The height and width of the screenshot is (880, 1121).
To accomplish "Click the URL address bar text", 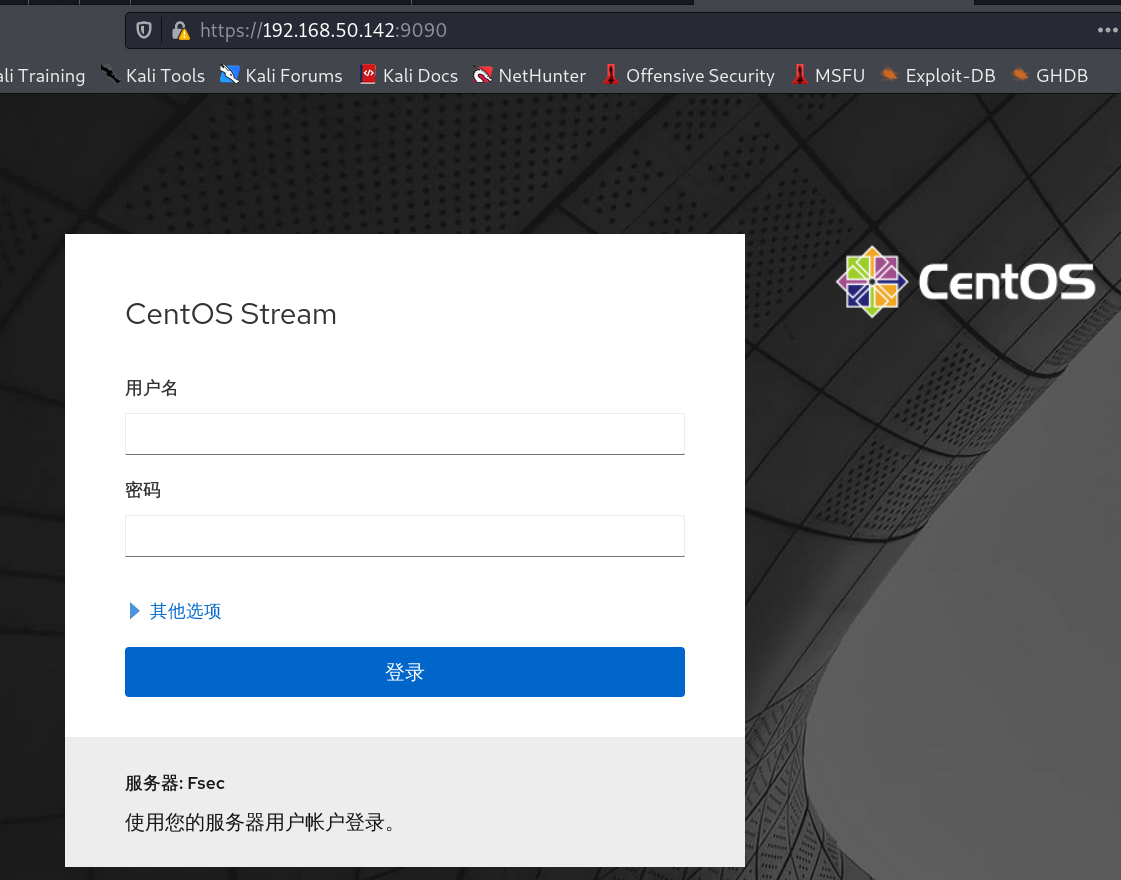I will (323, 30).
